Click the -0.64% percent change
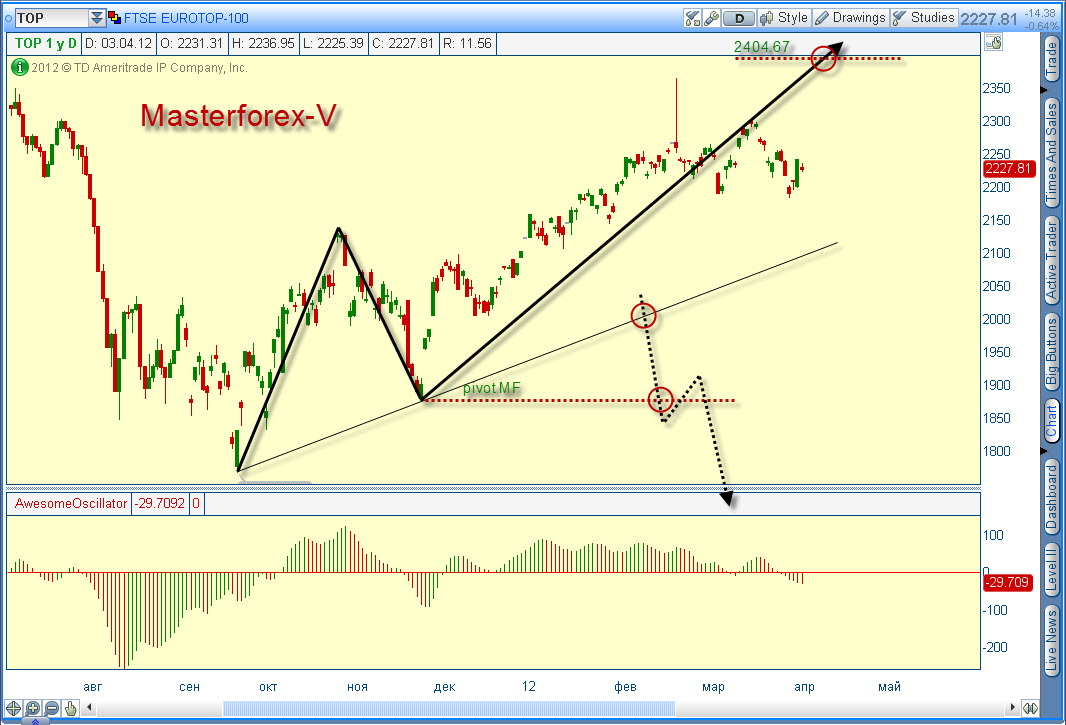The image size is (1066, 725). [1041, 26]
